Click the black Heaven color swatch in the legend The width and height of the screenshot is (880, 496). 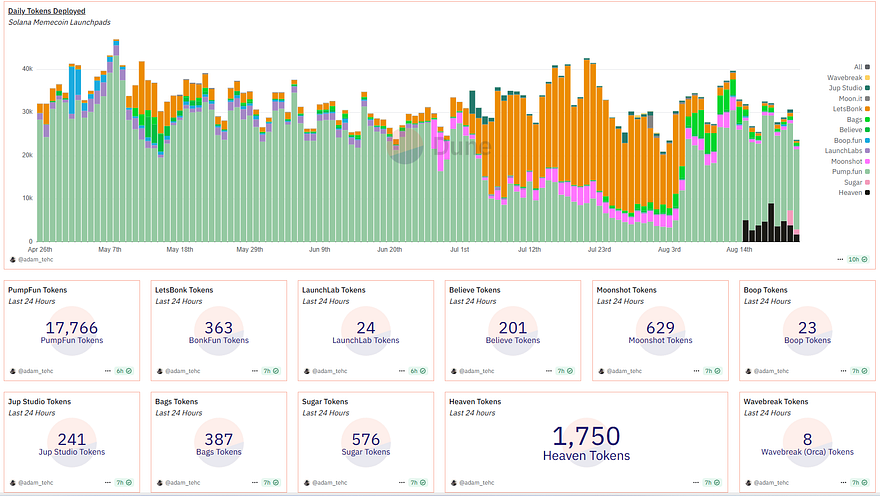point(868,192)
